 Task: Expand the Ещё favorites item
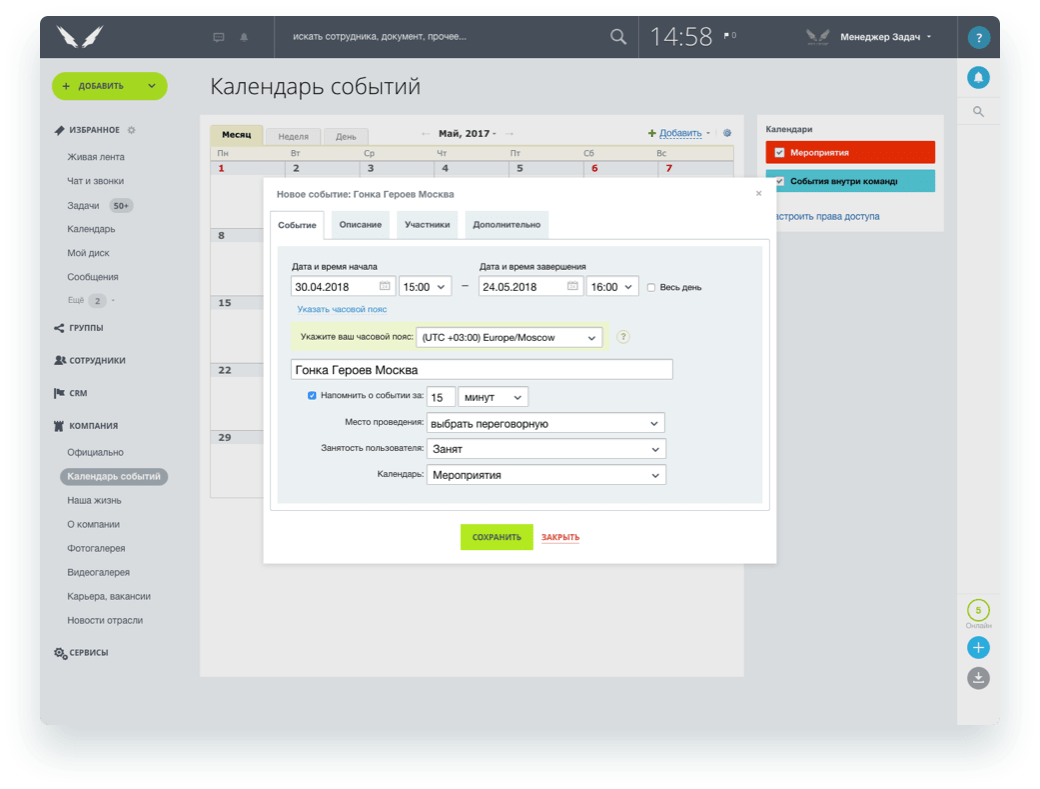[x=92, y=300]
